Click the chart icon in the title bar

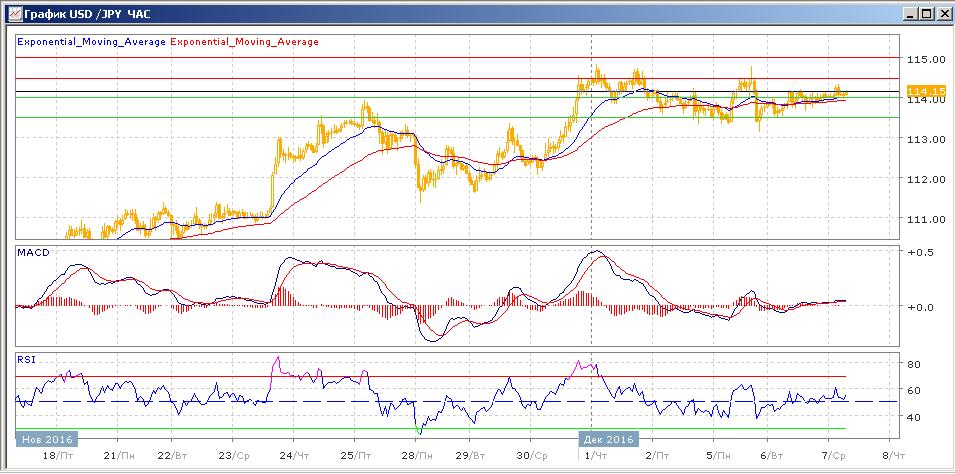[11, 13]
